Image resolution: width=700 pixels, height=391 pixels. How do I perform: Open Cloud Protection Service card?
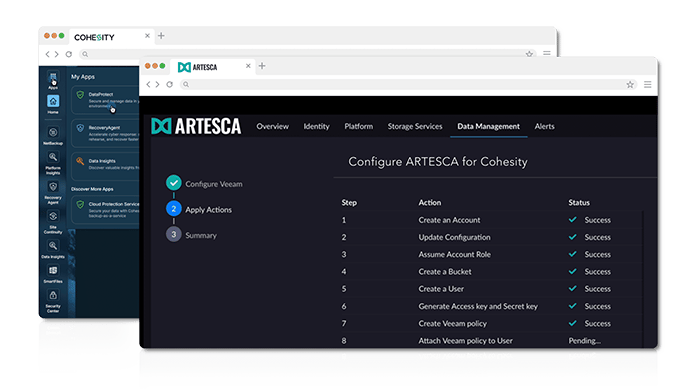click(x=105, y=210)
